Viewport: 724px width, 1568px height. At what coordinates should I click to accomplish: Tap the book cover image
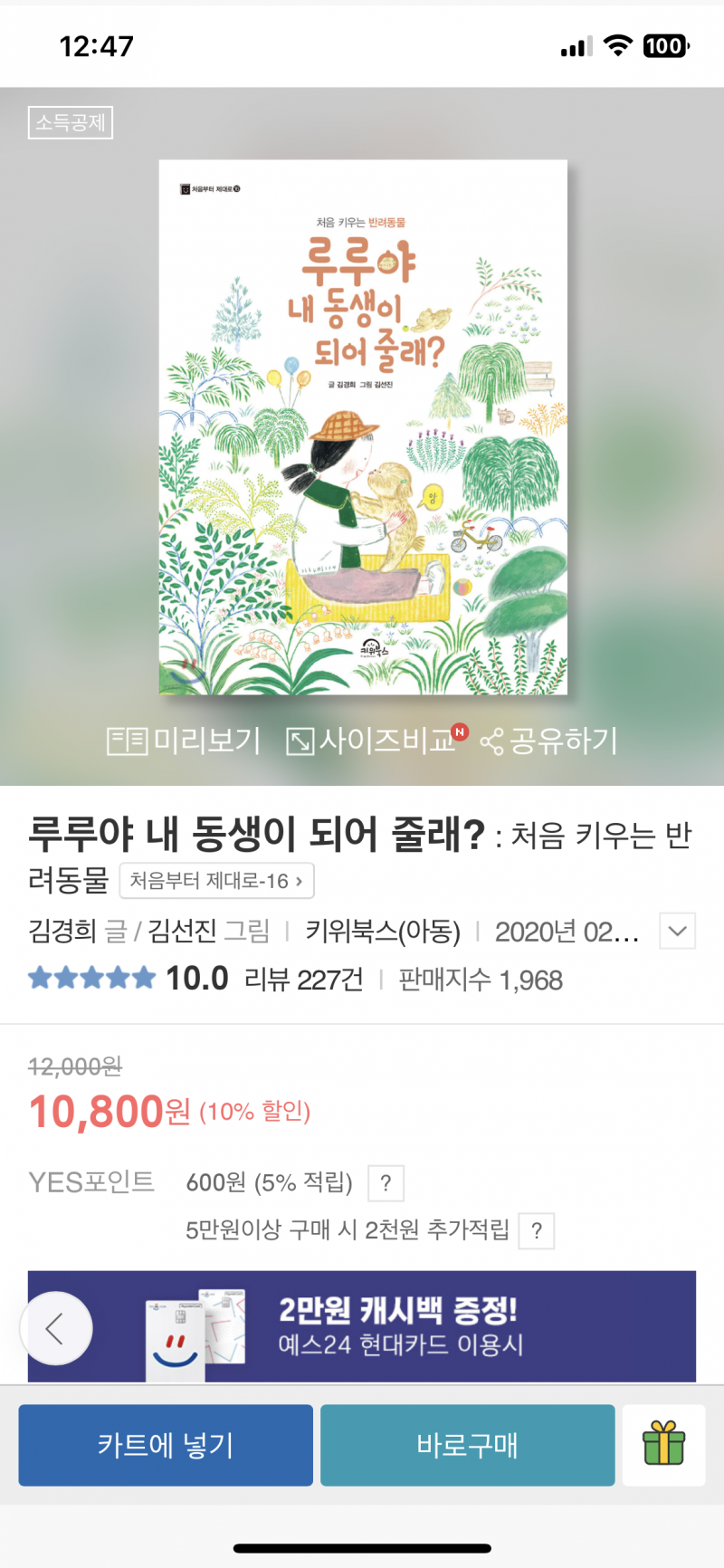363,427
